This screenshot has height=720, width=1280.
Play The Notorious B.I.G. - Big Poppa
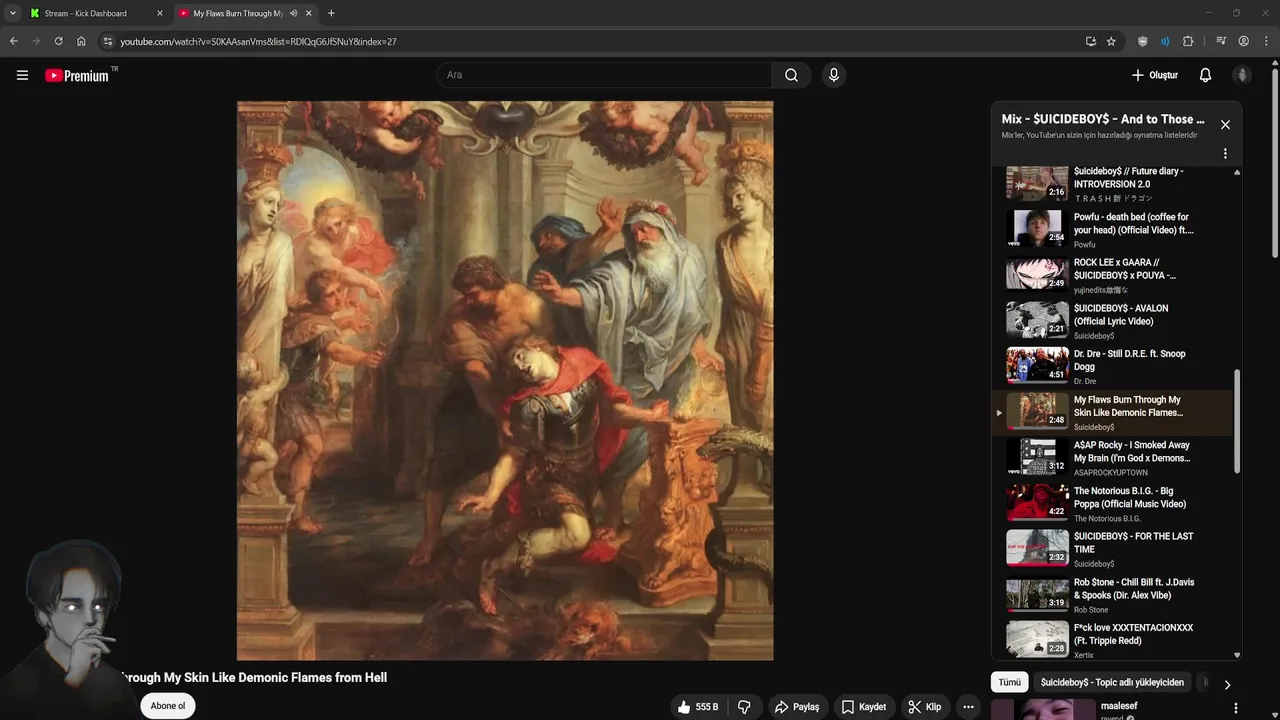coord(1112,504)
